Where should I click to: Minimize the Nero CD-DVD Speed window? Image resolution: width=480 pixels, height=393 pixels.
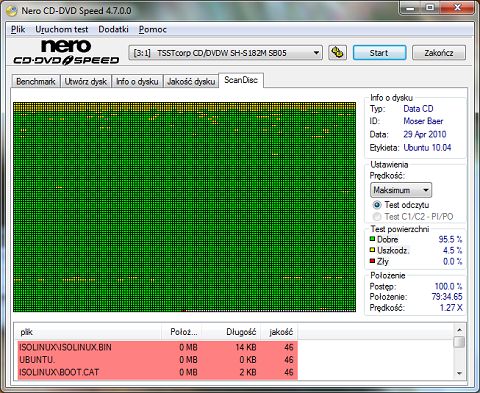pyautogui.click(x=410, y=8)
